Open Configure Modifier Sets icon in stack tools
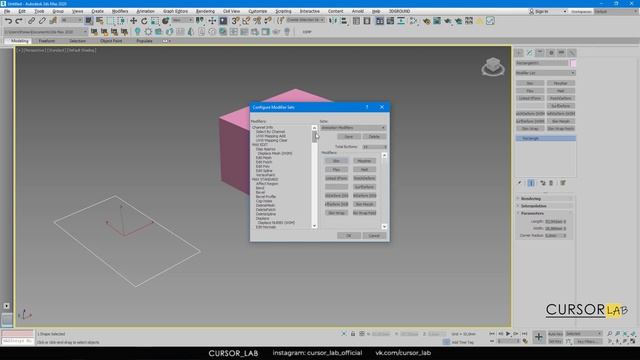 tap(563, 183)
